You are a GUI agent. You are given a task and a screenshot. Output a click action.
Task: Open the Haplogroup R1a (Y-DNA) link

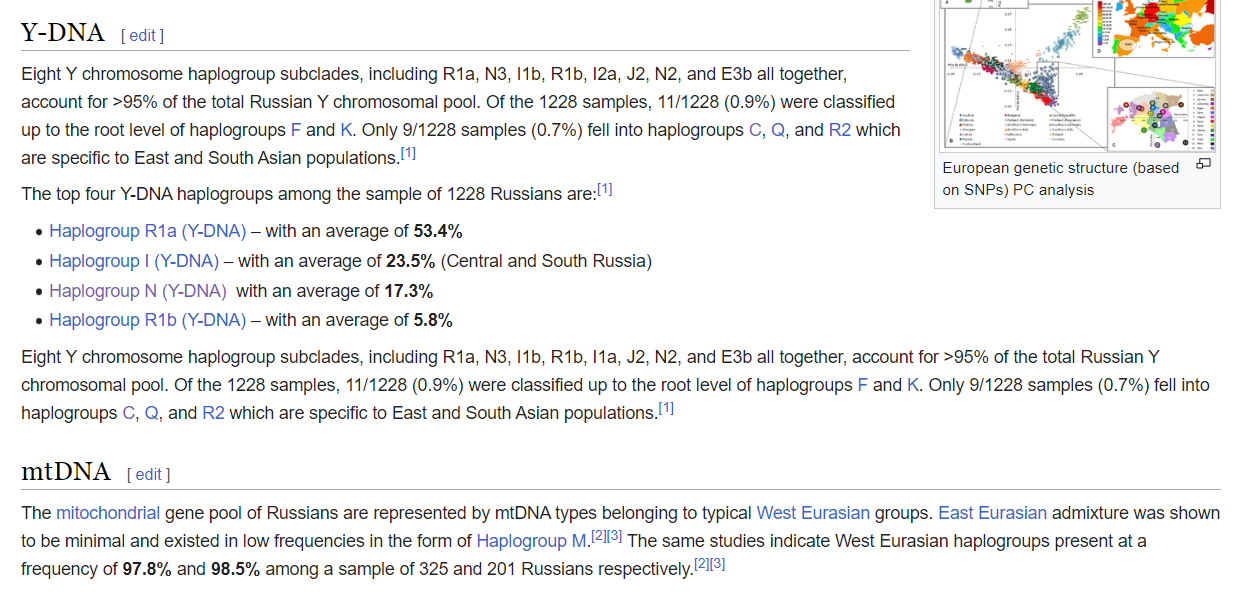pyautogui.click(x=147, y=231)
